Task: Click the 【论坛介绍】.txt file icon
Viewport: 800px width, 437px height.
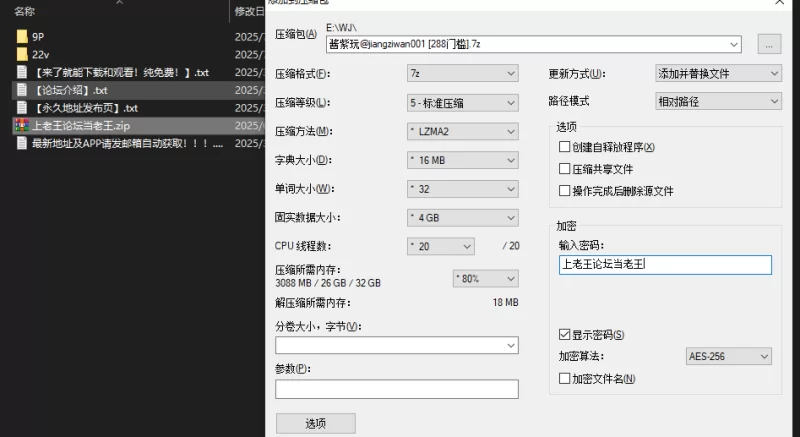Action: pos(22,90)
